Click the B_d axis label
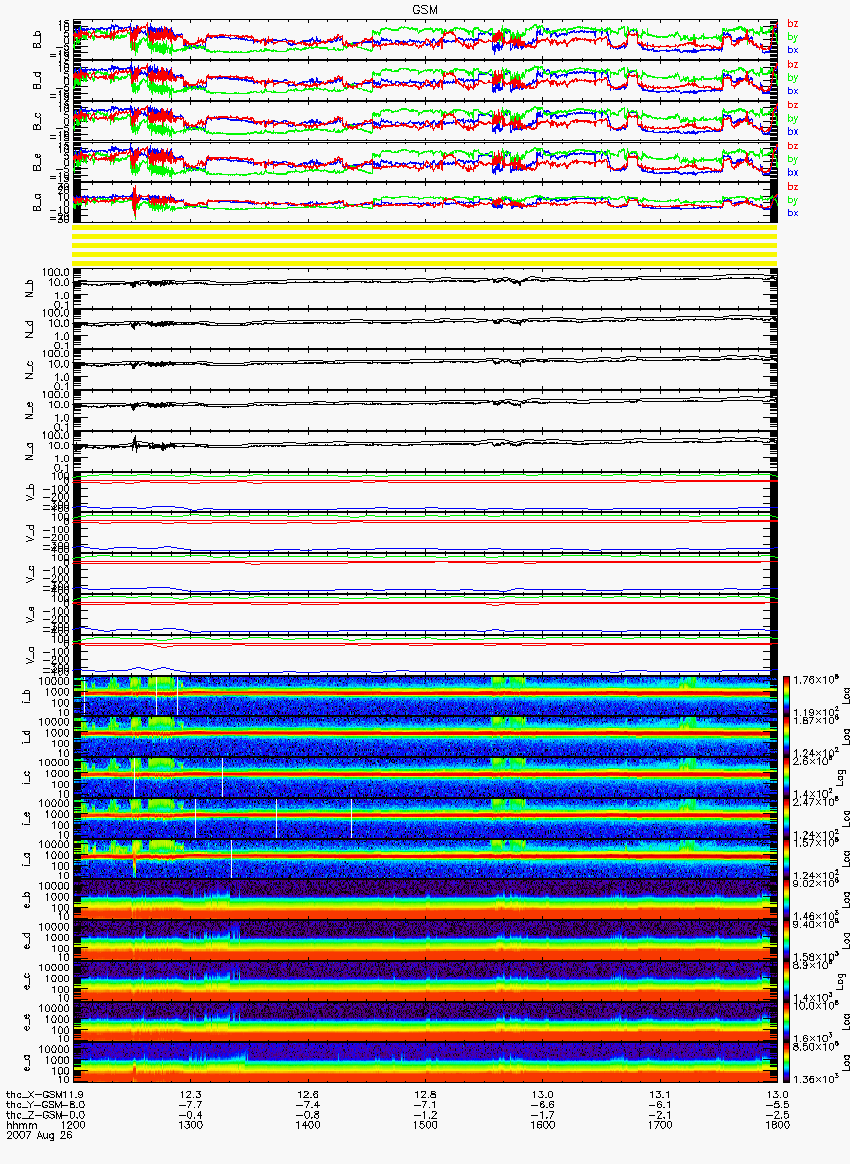This screenshot has height=1164, width=850. tap(37, 81)
